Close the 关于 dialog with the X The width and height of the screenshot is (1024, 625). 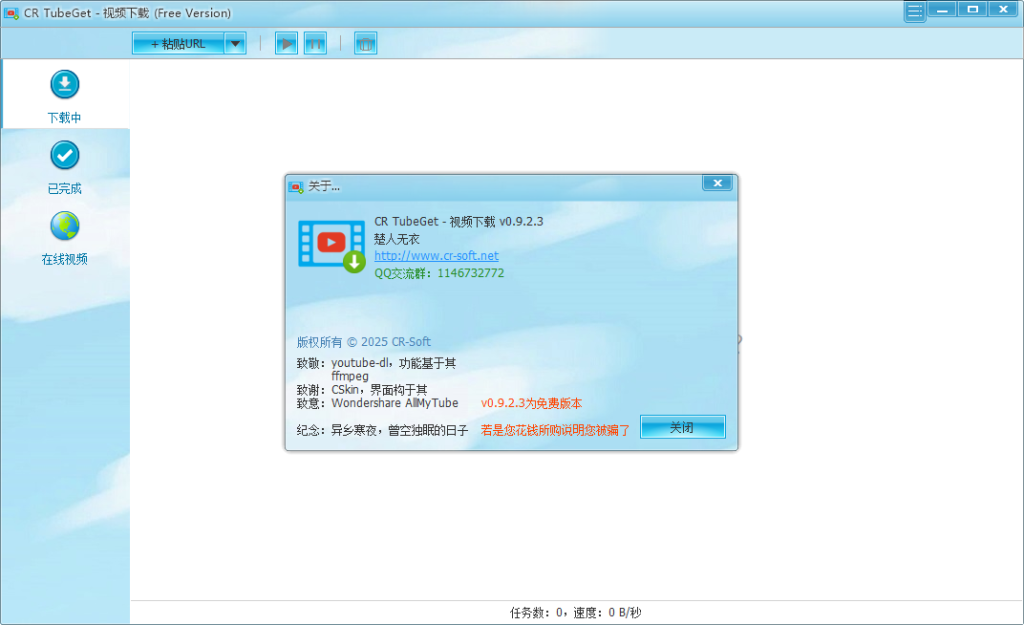[717, 183]
